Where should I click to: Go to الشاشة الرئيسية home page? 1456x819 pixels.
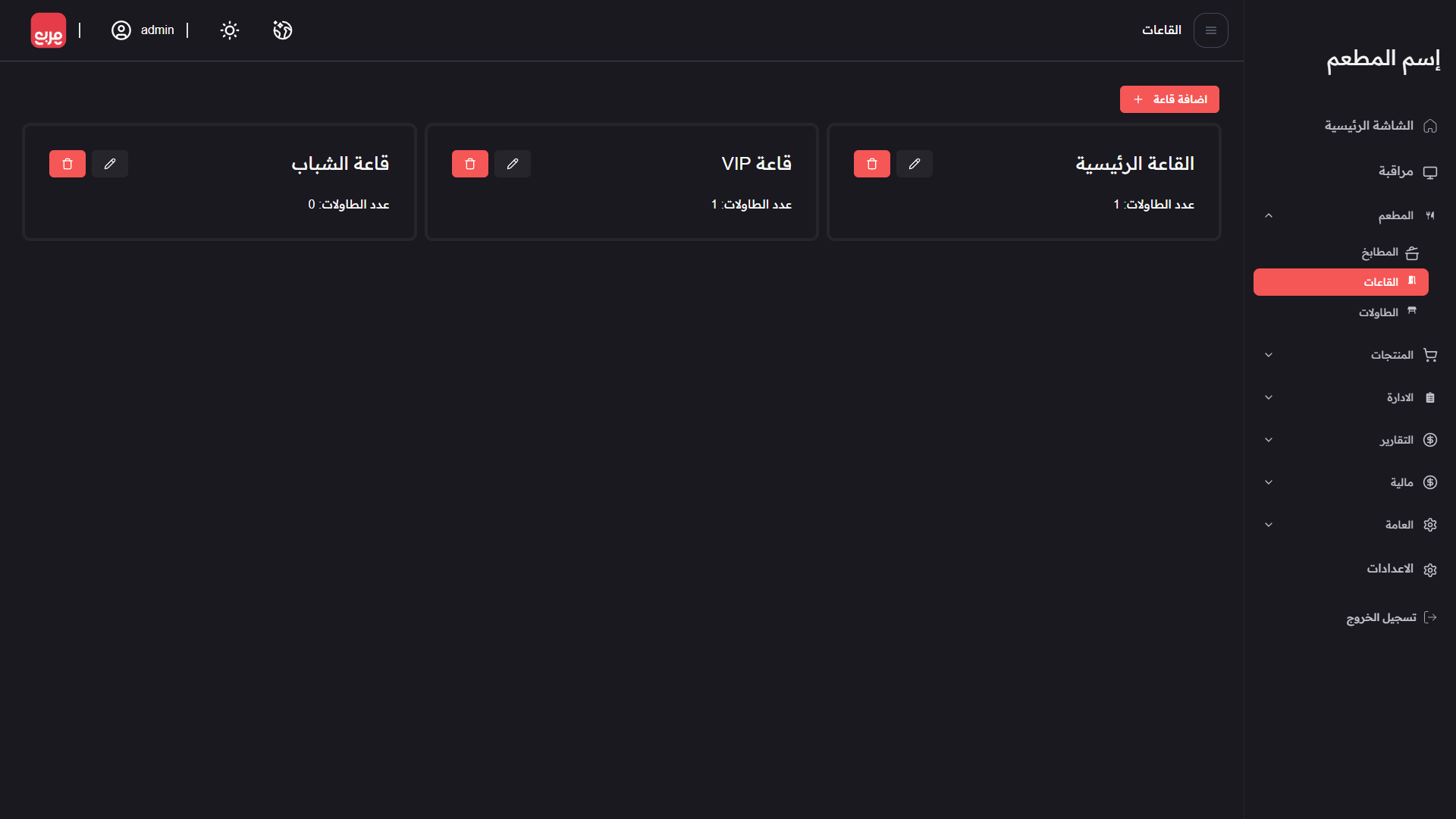point(1369,126)
